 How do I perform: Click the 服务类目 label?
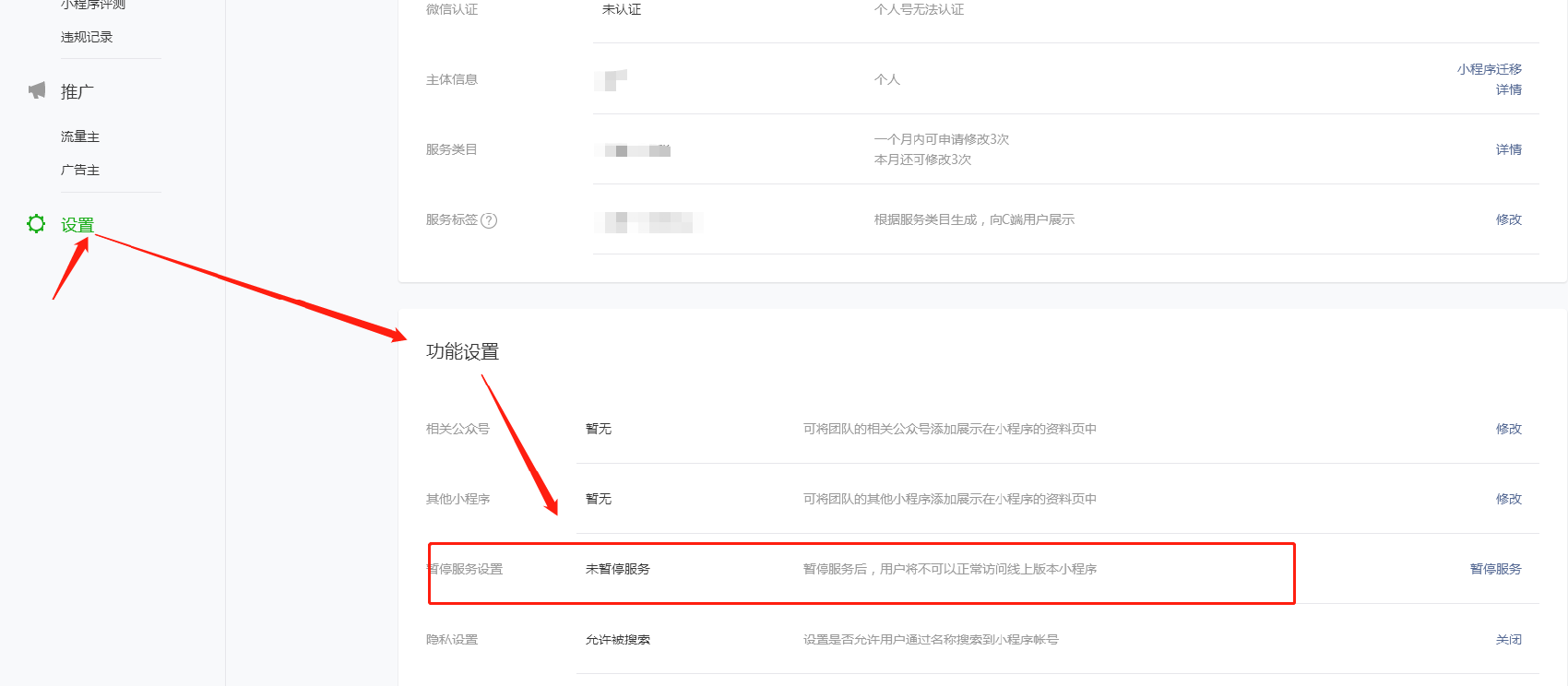click(452, 149)
